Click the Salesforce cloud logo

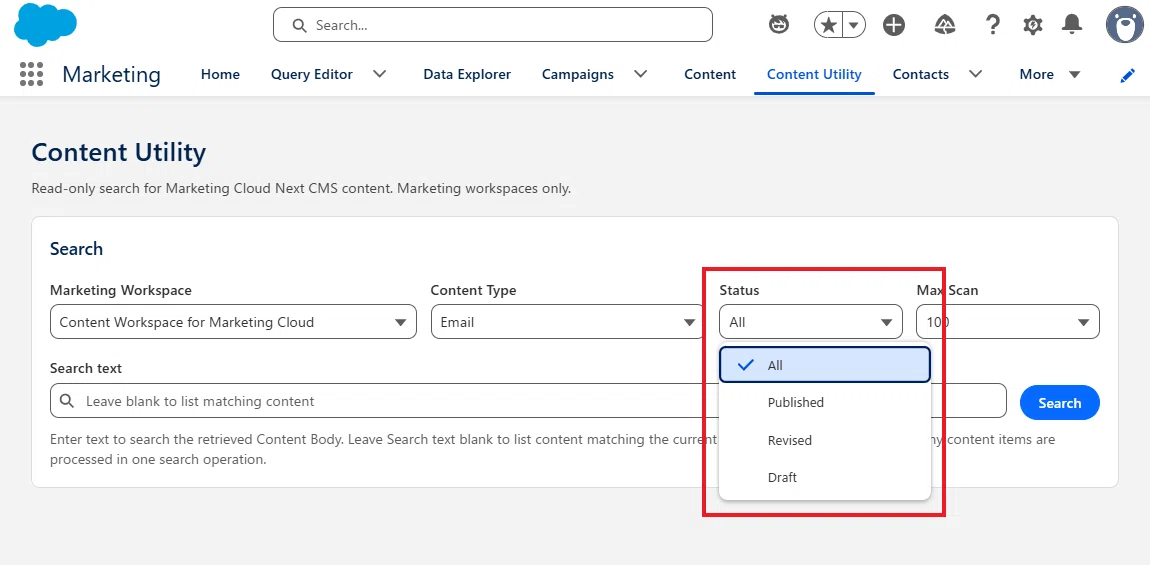(45, 25)
